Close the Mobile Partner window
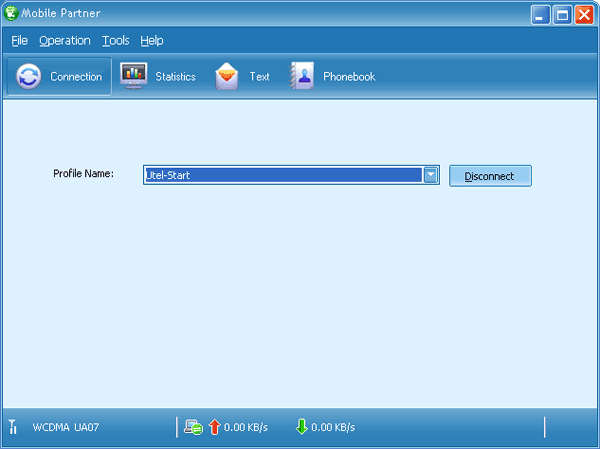 584,15
